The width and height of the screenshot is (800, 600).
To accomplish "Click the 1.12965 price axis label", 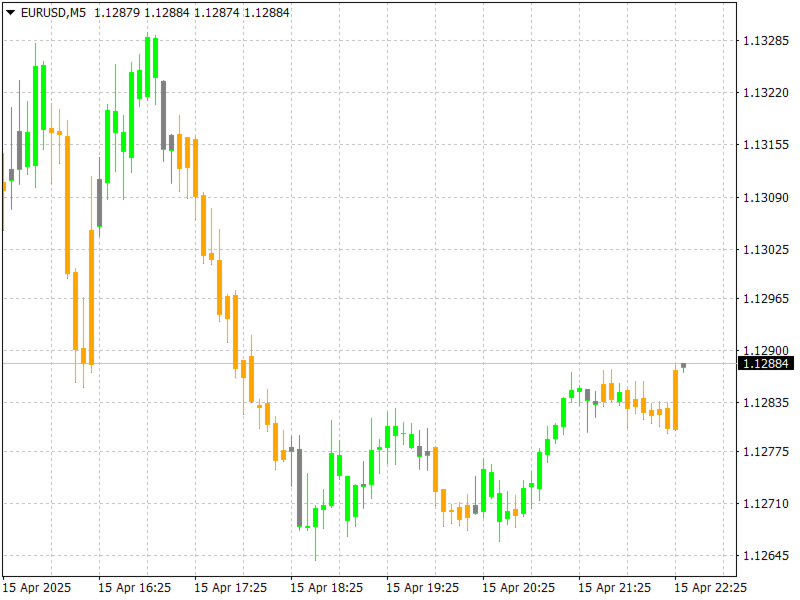I will tap(766, 298).
